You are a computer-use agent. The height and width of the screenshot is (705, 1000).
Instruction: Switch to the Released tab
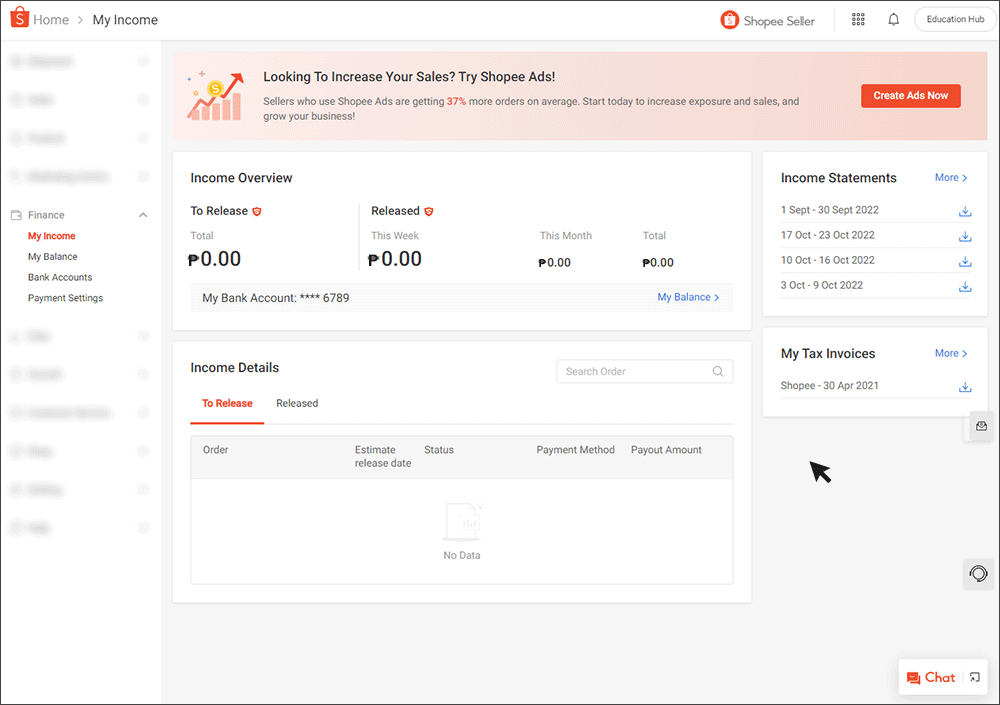coord(297,403)
